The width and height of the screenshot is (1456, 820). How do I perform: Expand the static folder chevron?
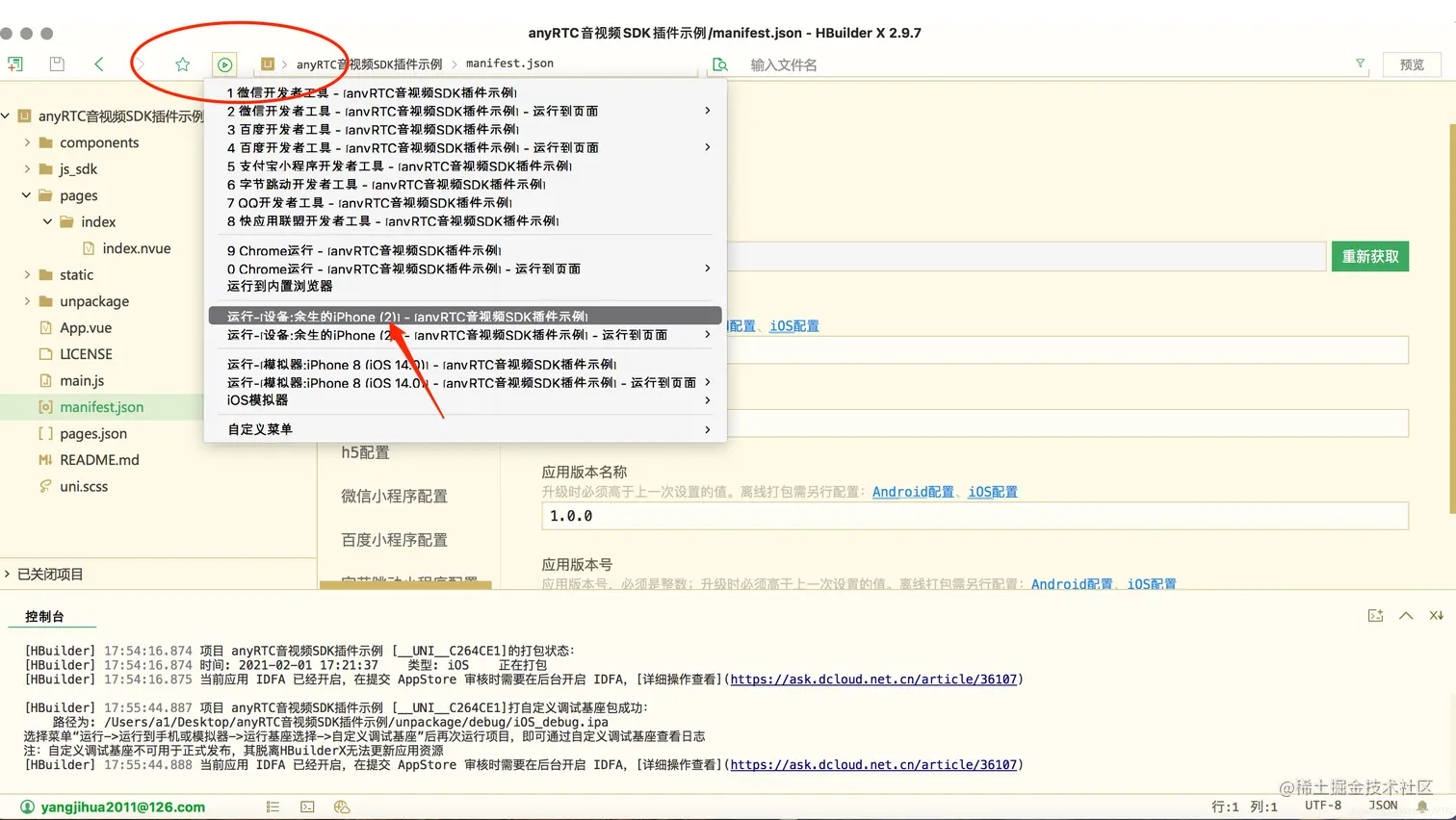pos(27,274)
